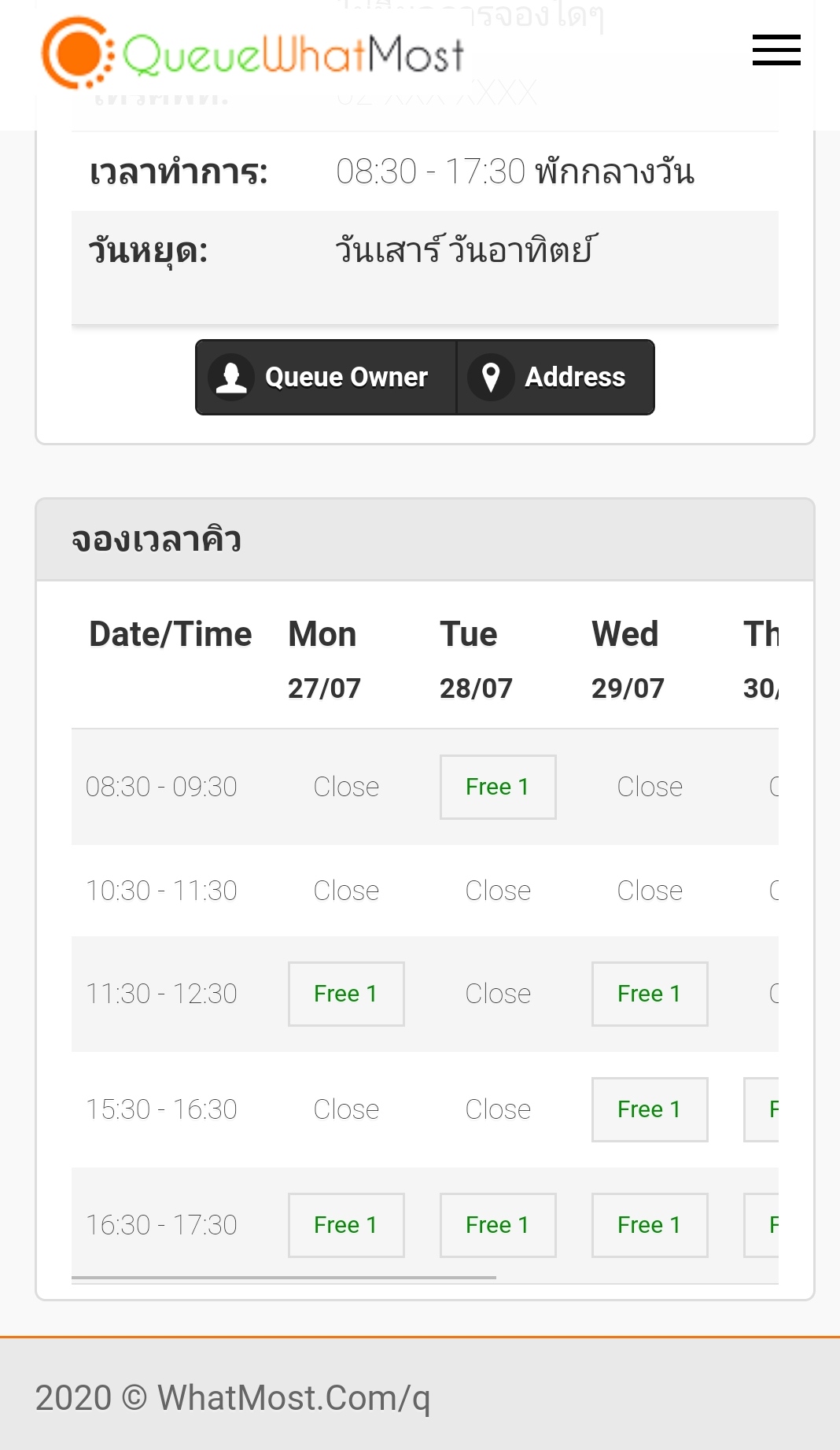Click the Queue Owner person icon
The image size is (840, 1450).
pyautogui.click(x=231, y=377)
